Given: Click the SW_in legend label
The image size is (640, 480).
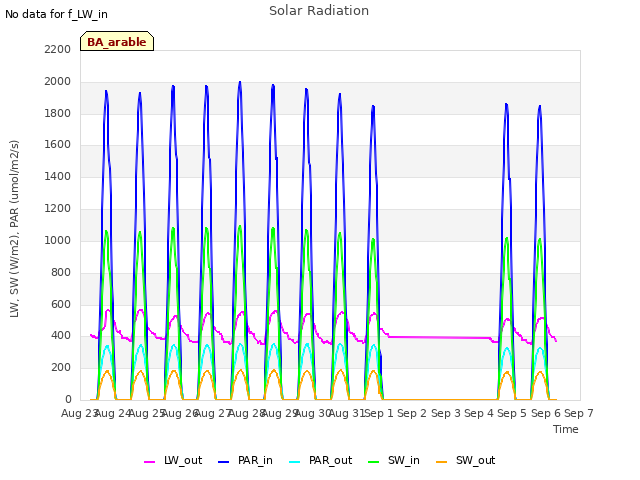Looking at the screenshot, I should [x=404, y=460].
